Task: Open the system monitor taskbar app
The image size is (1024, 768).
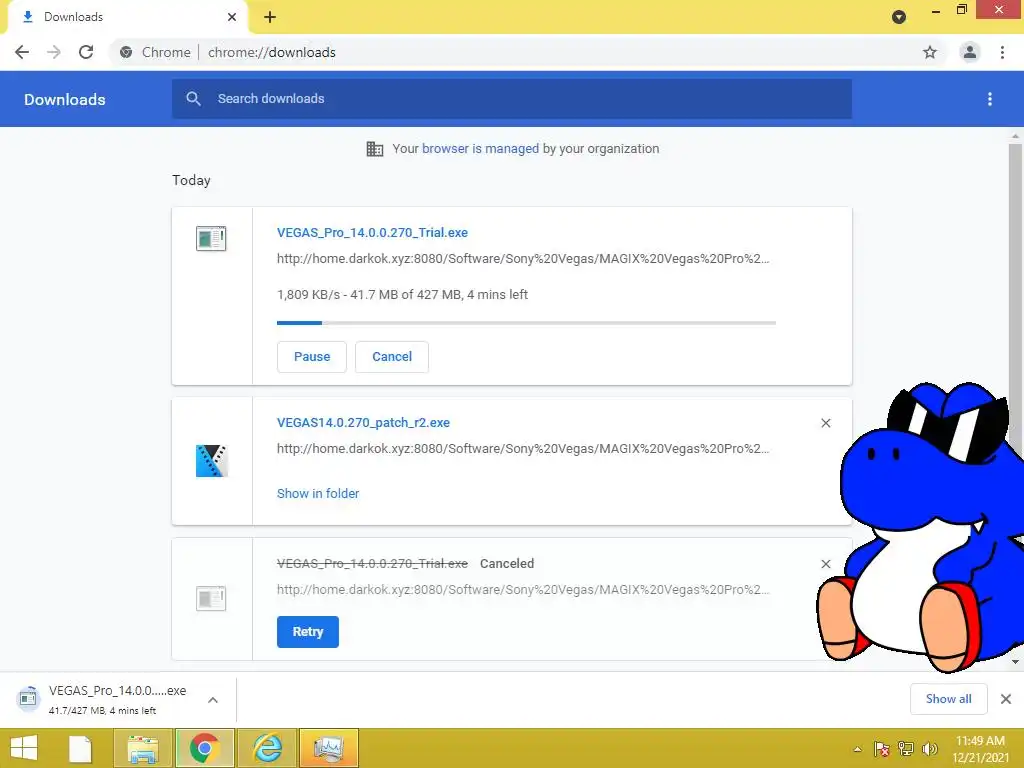Action: pyautogui.click(x=329, y=748)
